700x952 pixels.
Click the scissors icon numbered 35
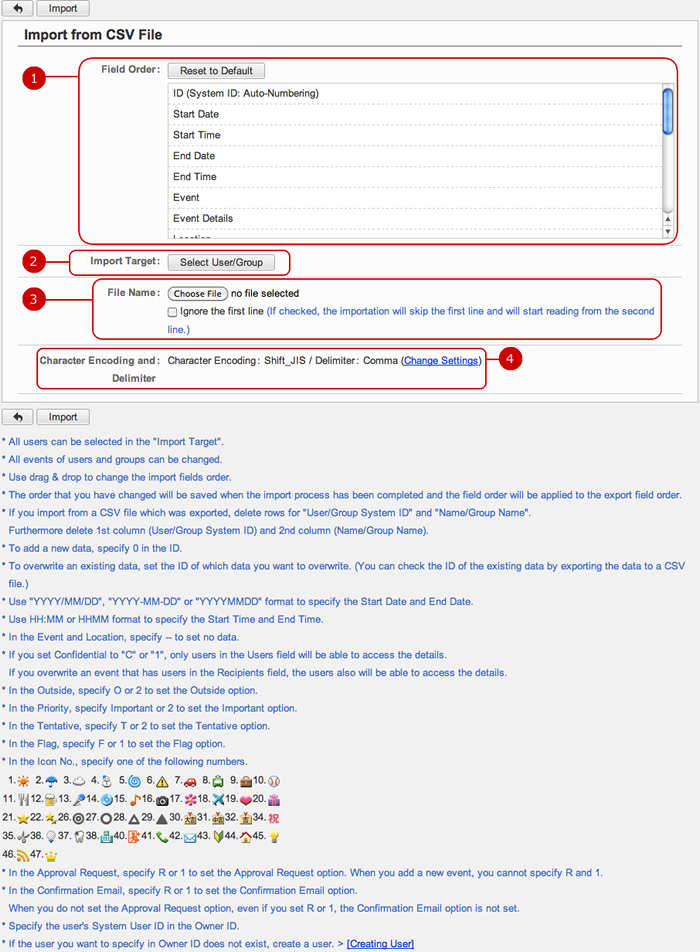point(23,837)
